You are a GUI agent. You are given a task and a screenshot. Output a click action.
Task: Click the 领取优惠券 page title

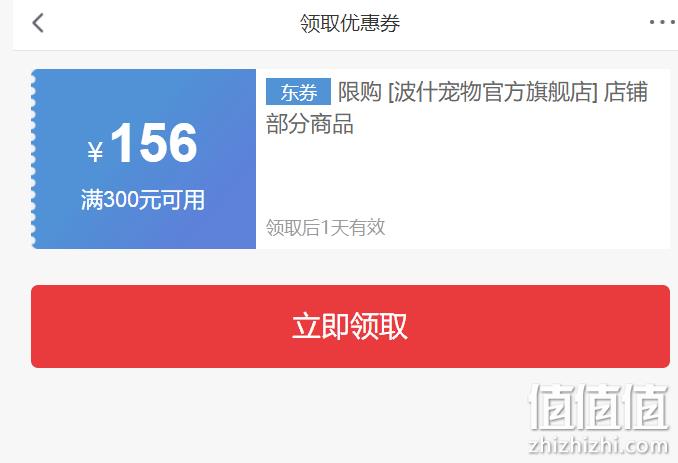click(x=350, y=23)
